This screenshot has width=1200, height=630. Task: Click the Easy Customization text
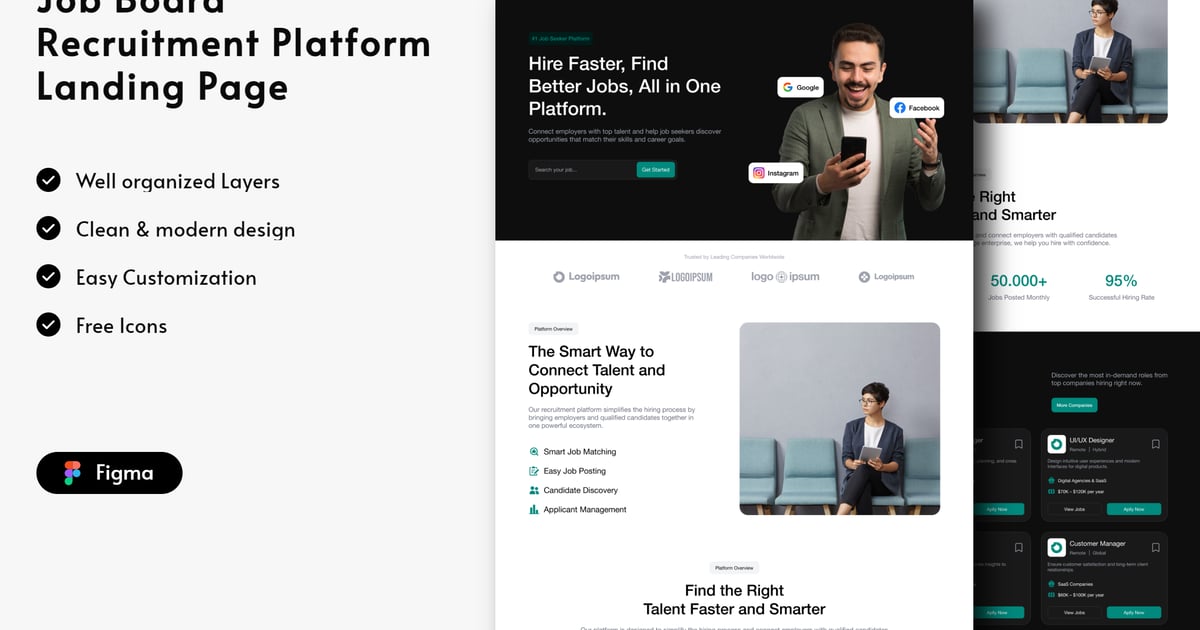[166, 277]
